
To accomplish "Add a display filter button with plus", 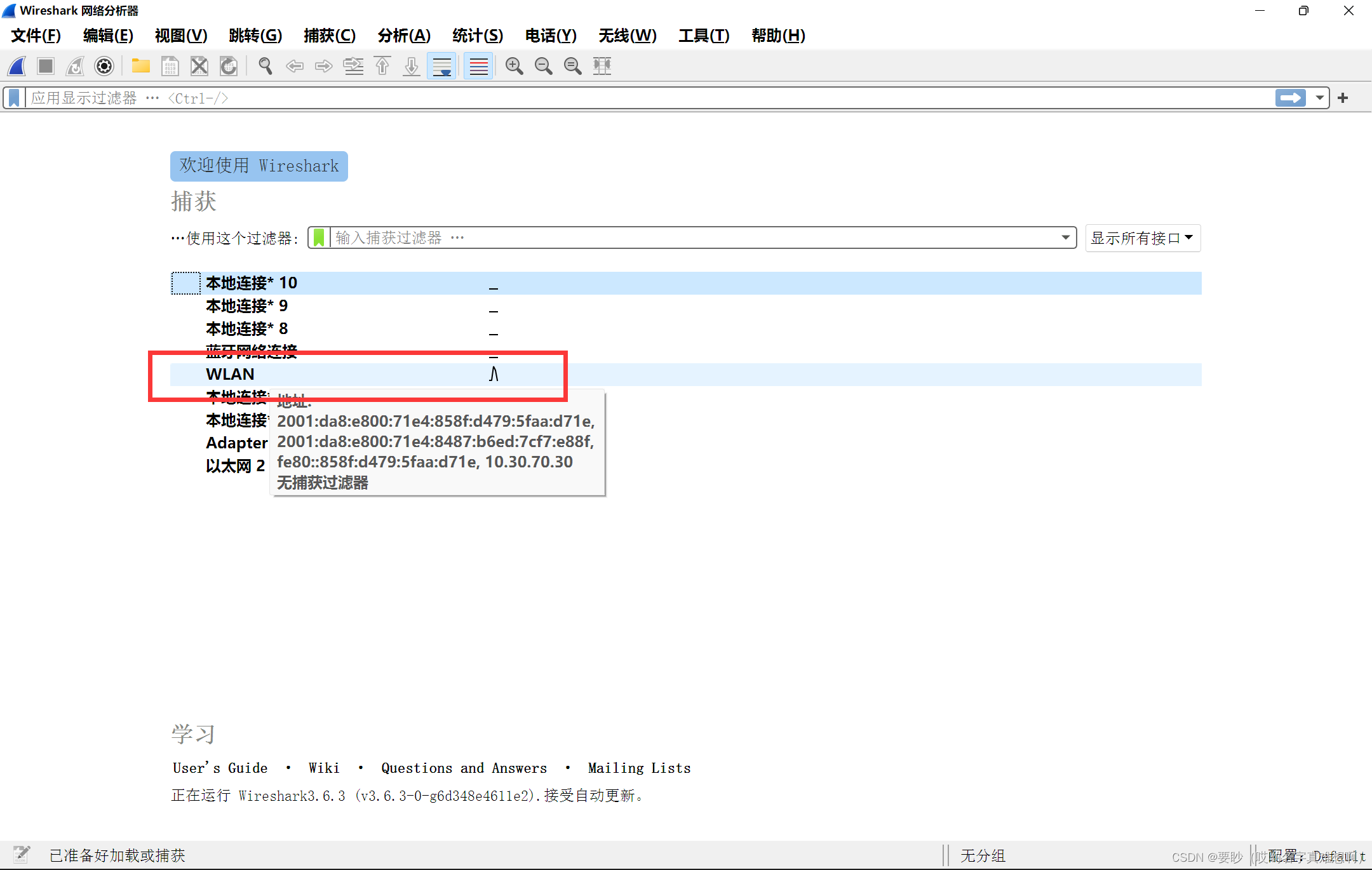I will (1343, 98).
